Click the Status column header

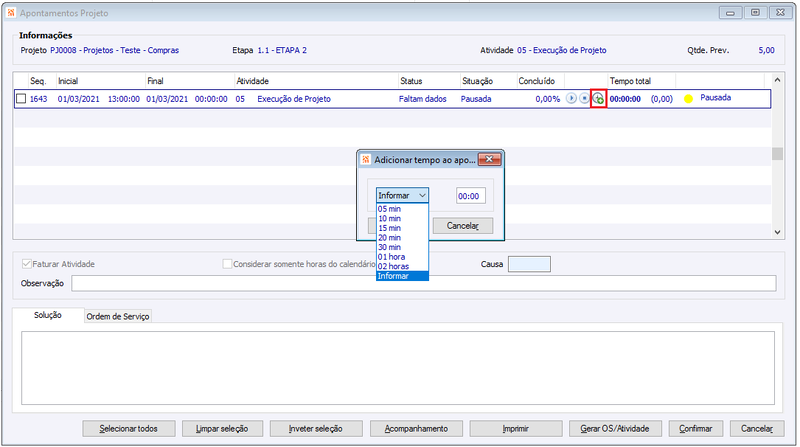(x=429, y=81)
